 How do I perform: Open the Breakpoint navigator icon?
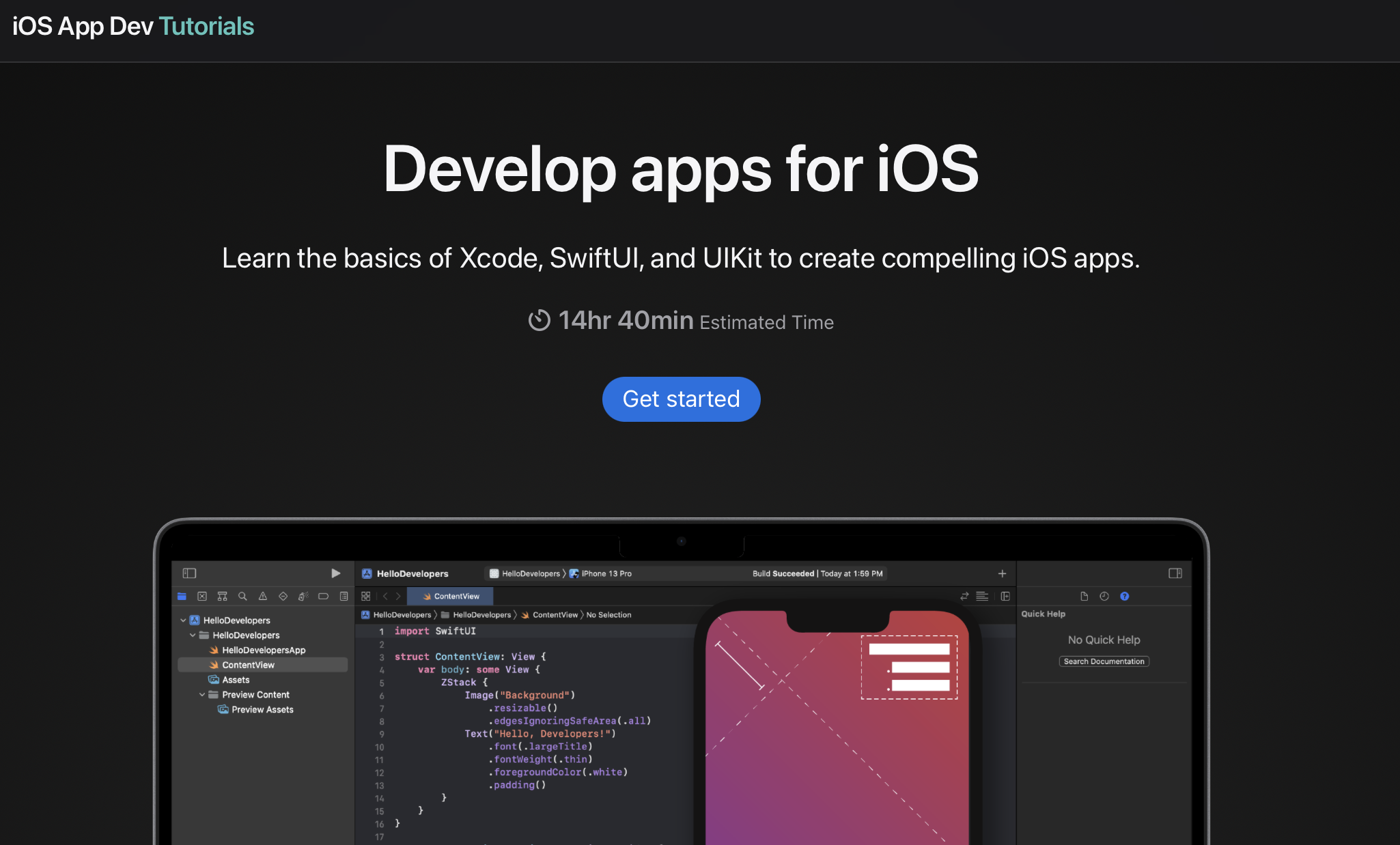pyautogui.click(x=324, y=597)
